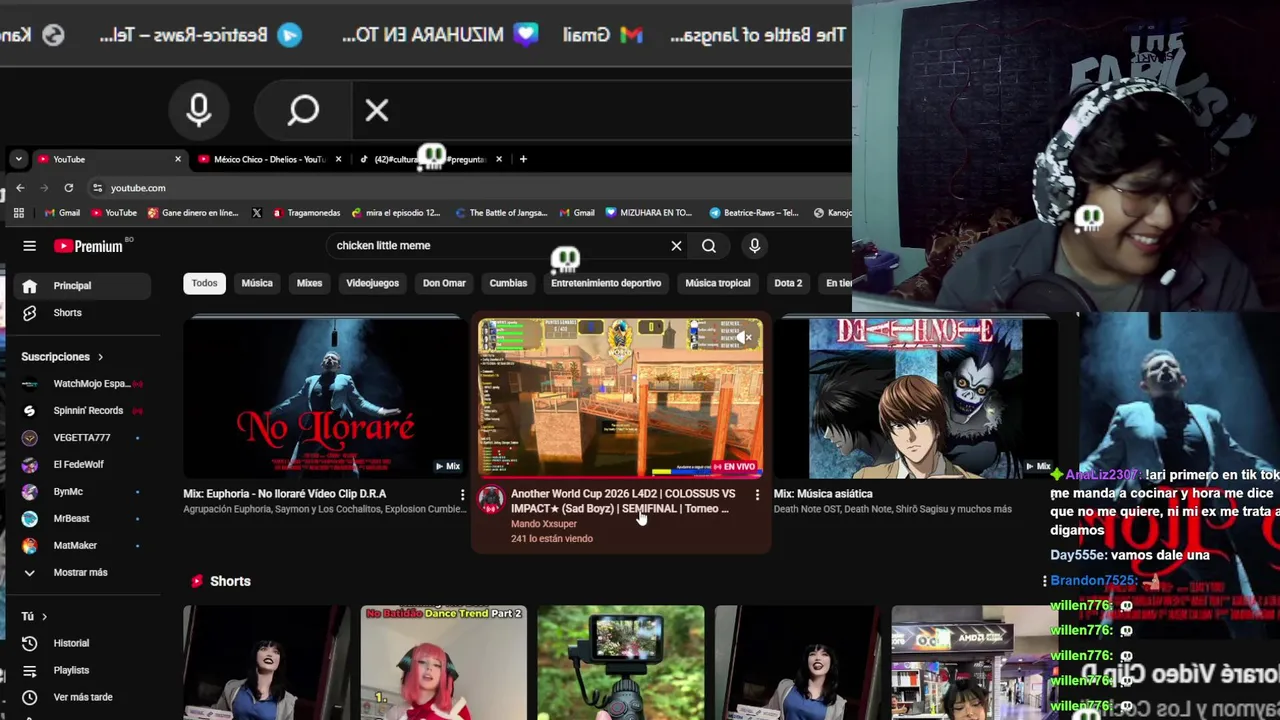Expand the Suscripciones section chevron

(x=100, y=357)
